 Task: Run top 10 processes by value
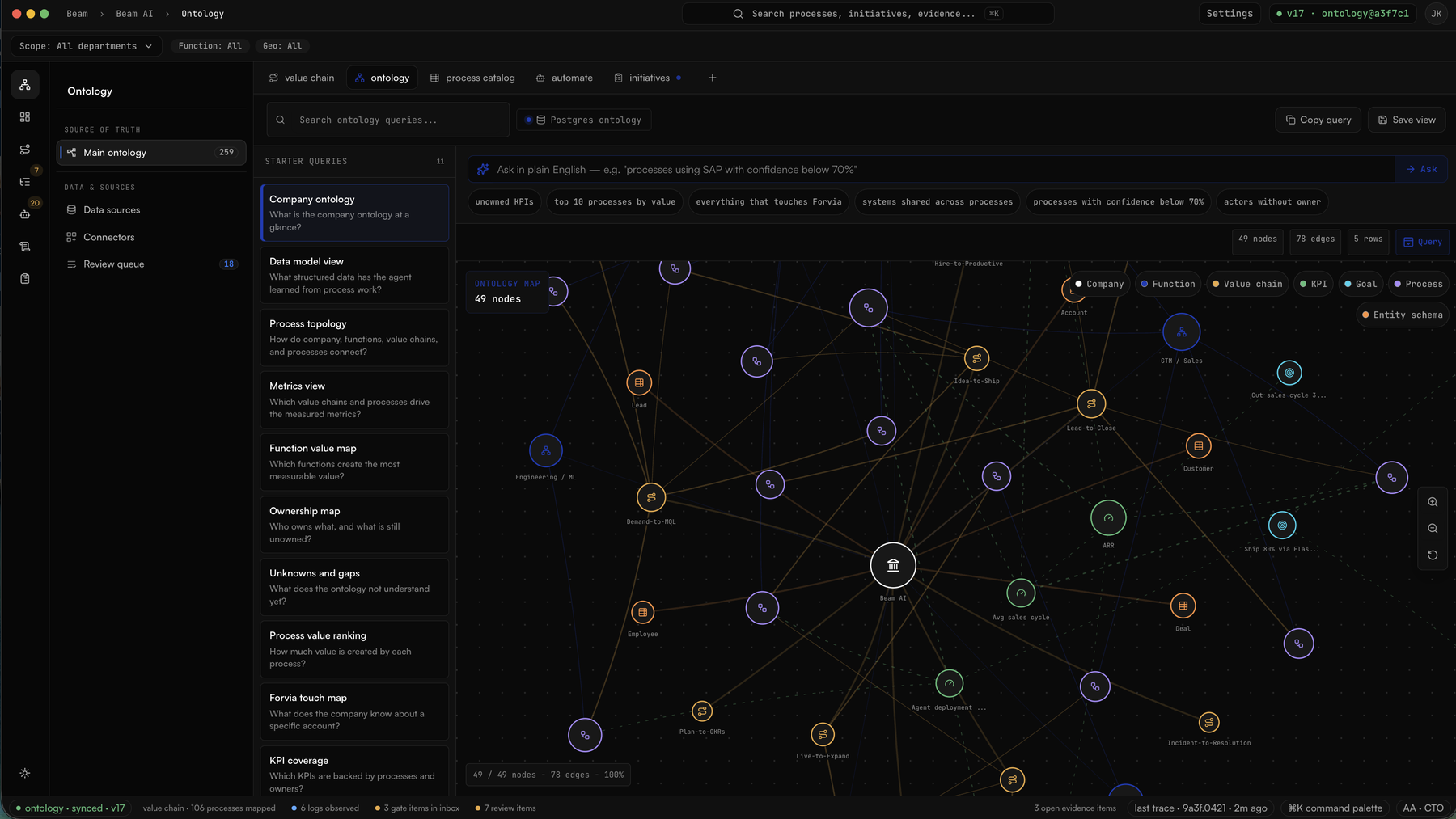(615, 202)
